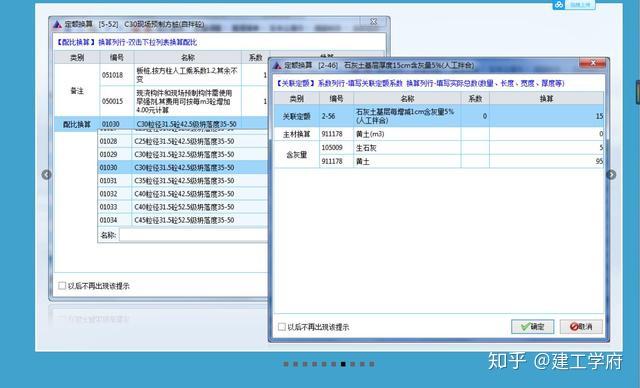The image size is (640, 388).
Task: Click the app logo icon of the 2-46 dialog
Action: (278, 65)
